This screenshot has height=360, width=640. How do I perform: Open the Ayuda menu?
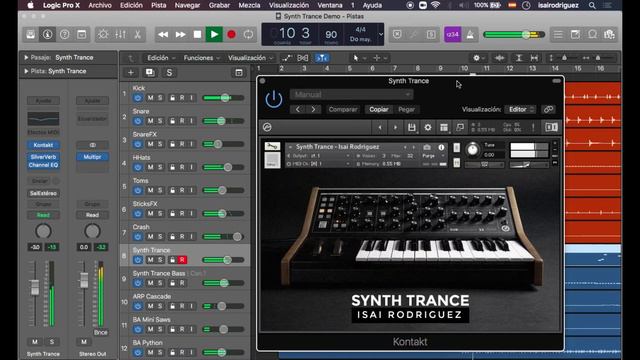coord(372,5)
